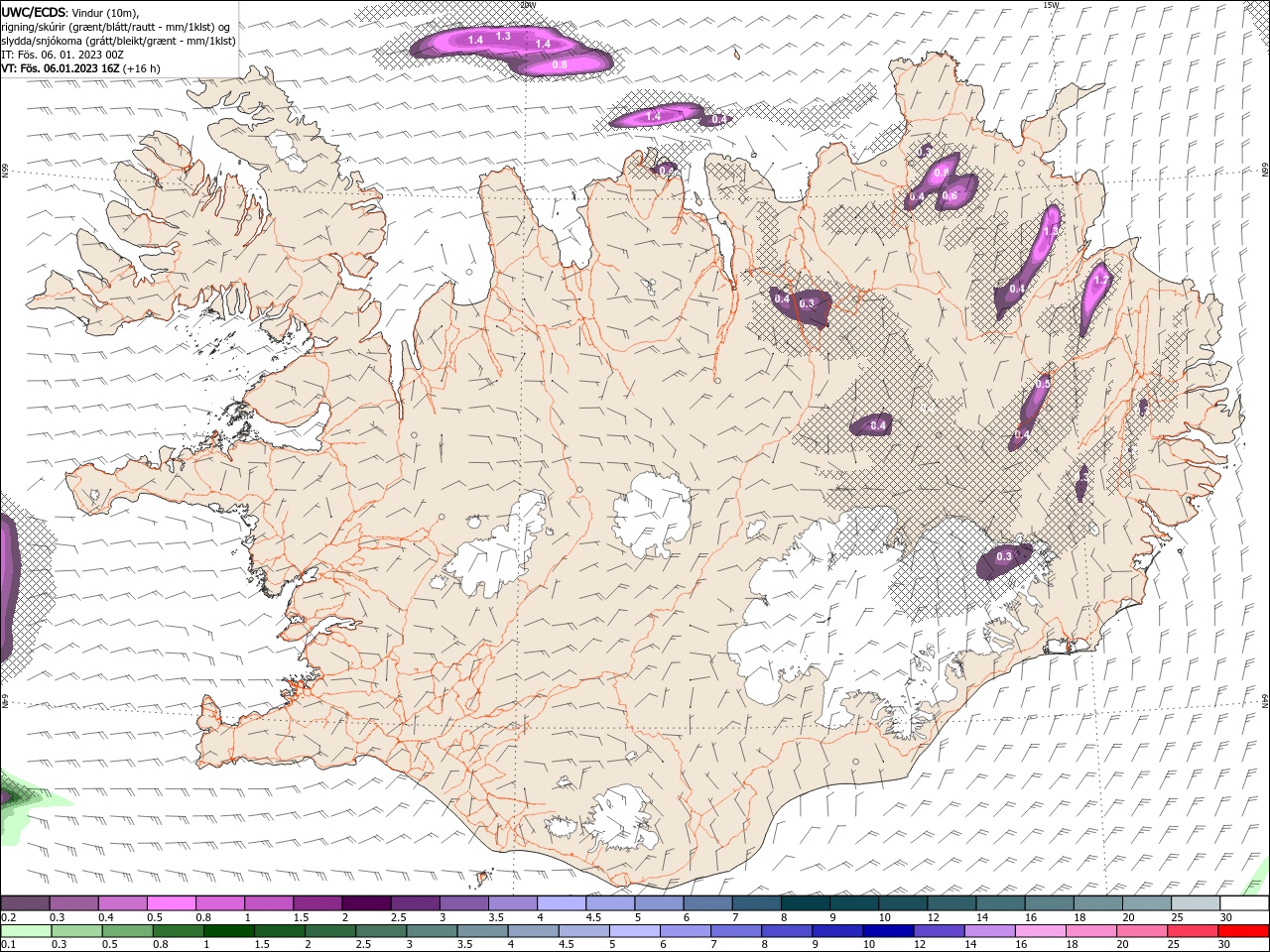This screenshot has width=1270, height=952.
Task: Select the 'IT: Fös. 06. 01. 2023 00Z' initial time
Action: tap(63, 55)
